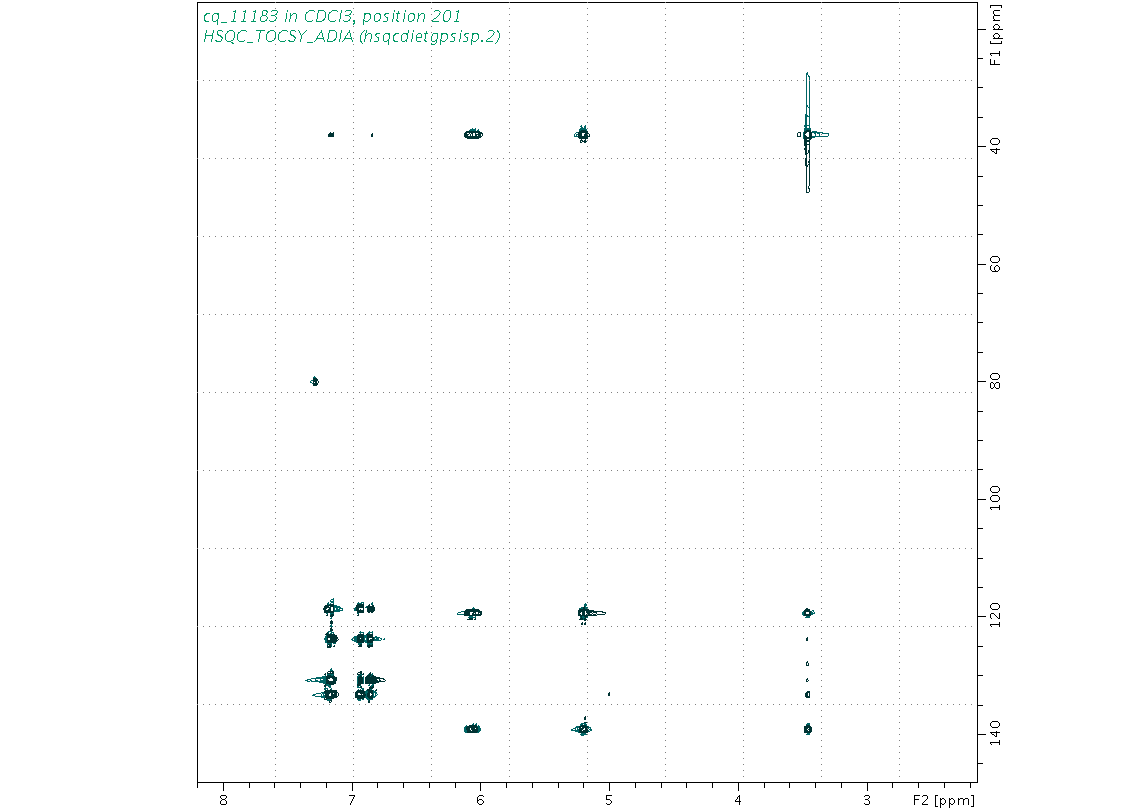Pick the cross peak at 3.45 / 118 ppm

tap(808, 612)
